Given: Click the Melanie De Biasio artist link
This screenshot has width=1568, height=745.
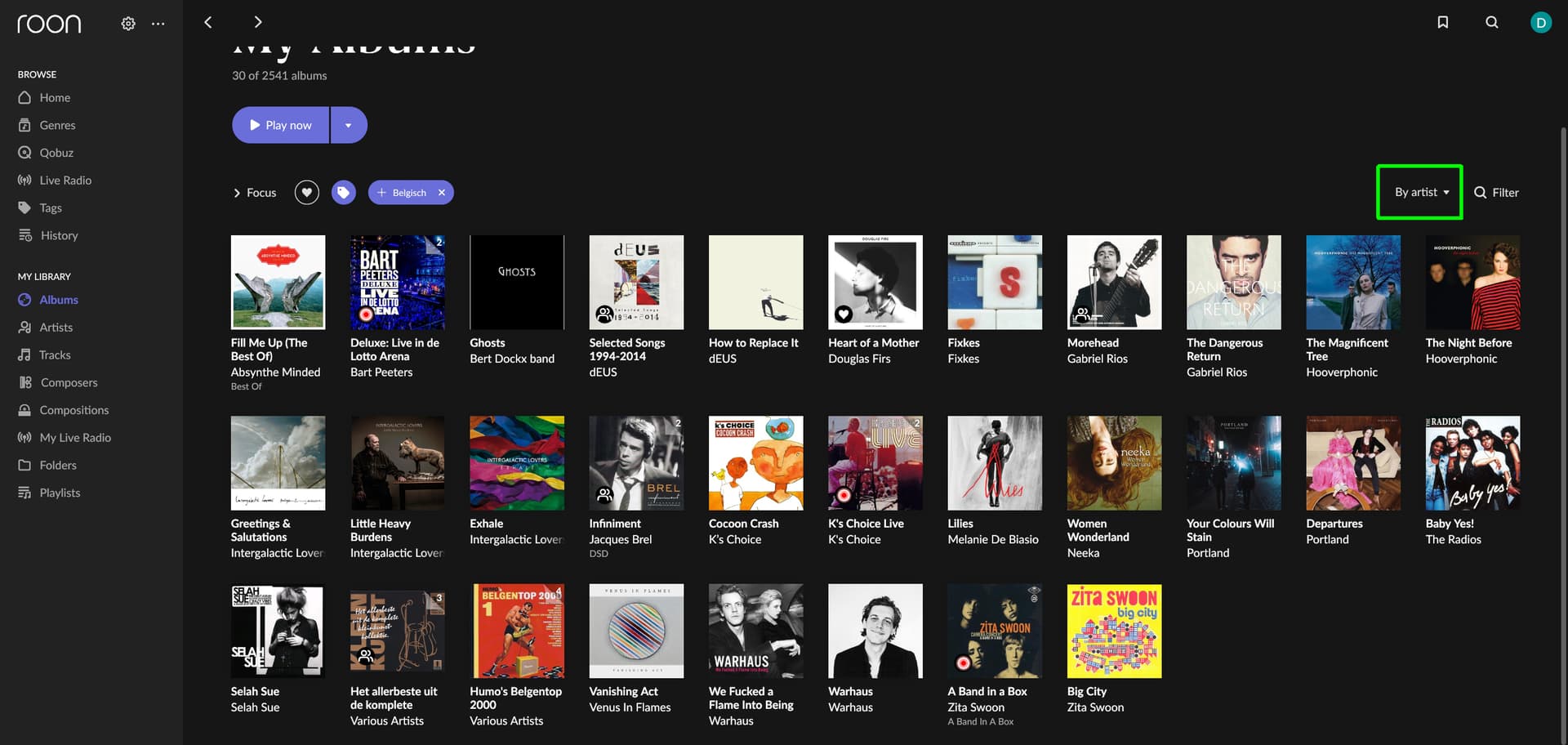Looking at the screenshot, I should tap(993, 540).
